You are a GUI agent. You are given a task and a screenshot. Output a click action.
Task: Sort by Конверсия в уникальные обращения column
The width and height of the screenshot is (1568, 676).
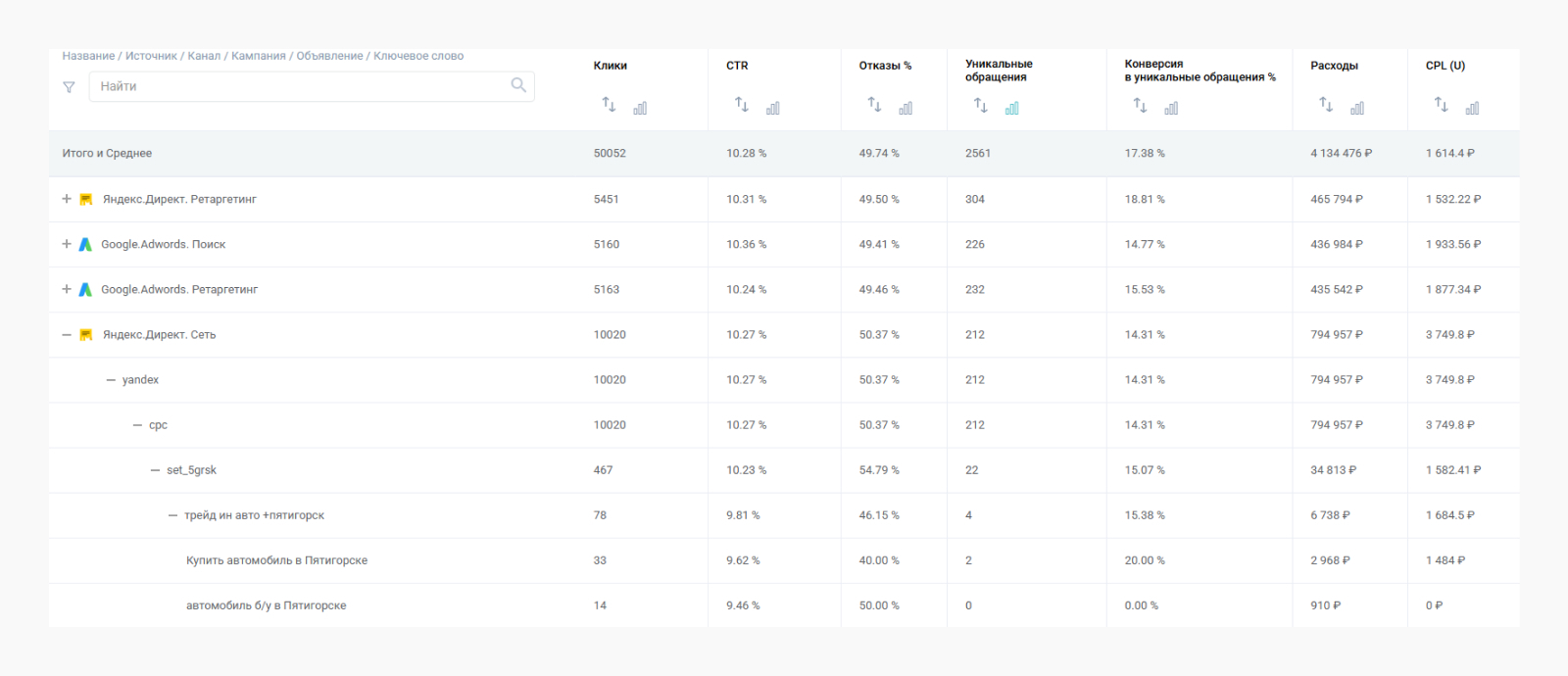click(1140, 105)
